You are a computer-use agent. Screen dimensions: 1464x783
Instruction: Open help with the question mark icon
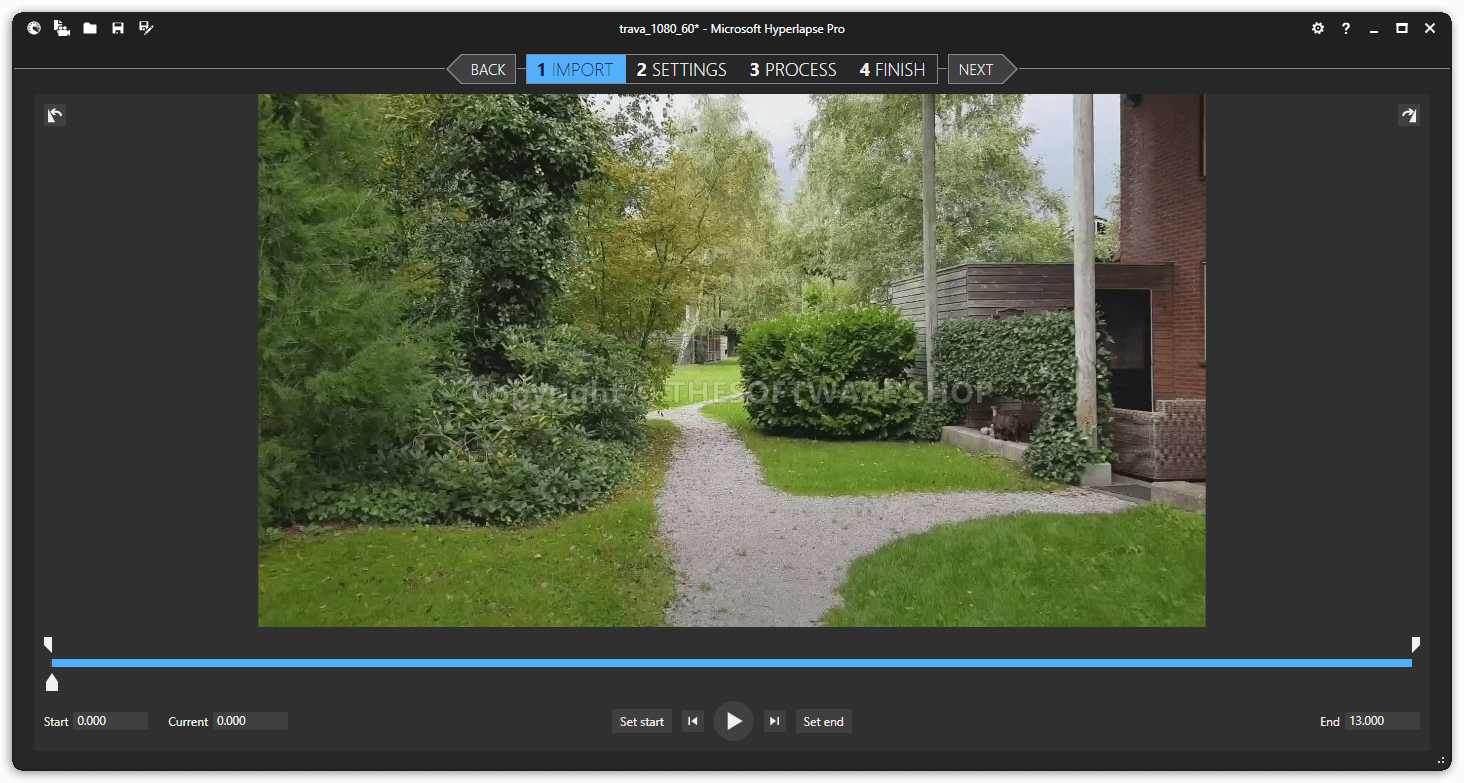1346,28
